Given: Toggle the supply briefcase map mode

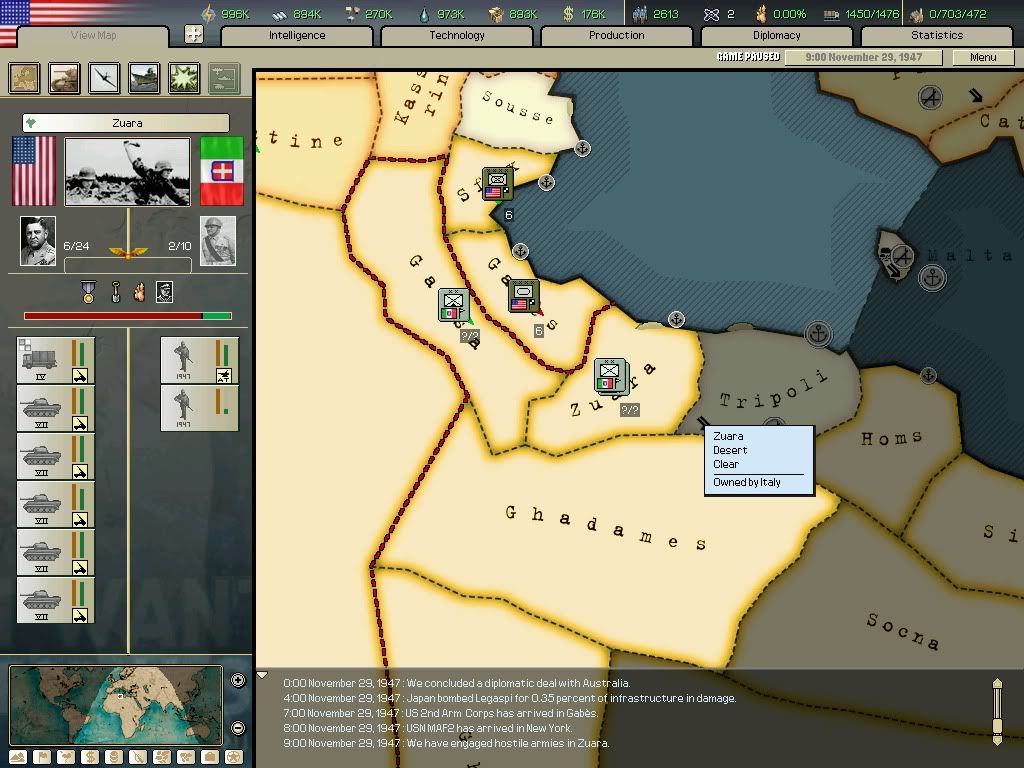Looking at the screenshot, I should [x=209, y=757].
